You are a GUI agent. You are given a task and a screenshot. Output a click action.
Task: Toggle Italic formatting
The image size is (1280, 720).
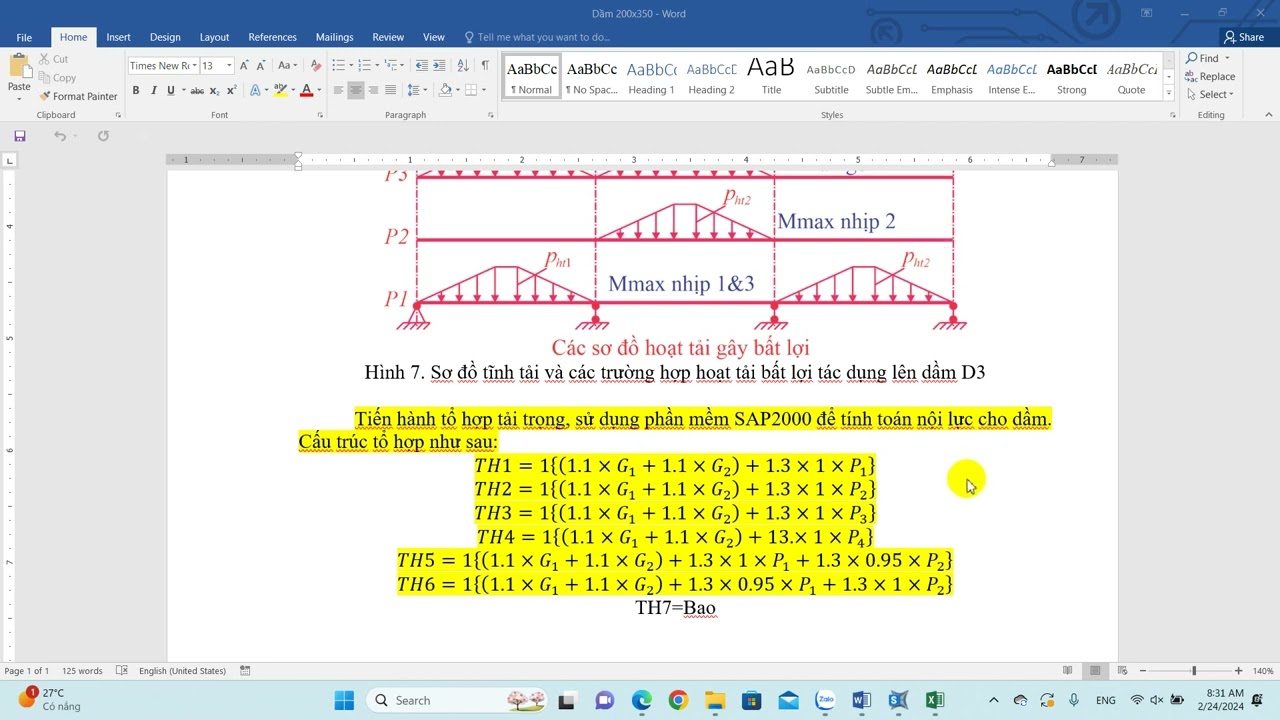pos(153,91)
